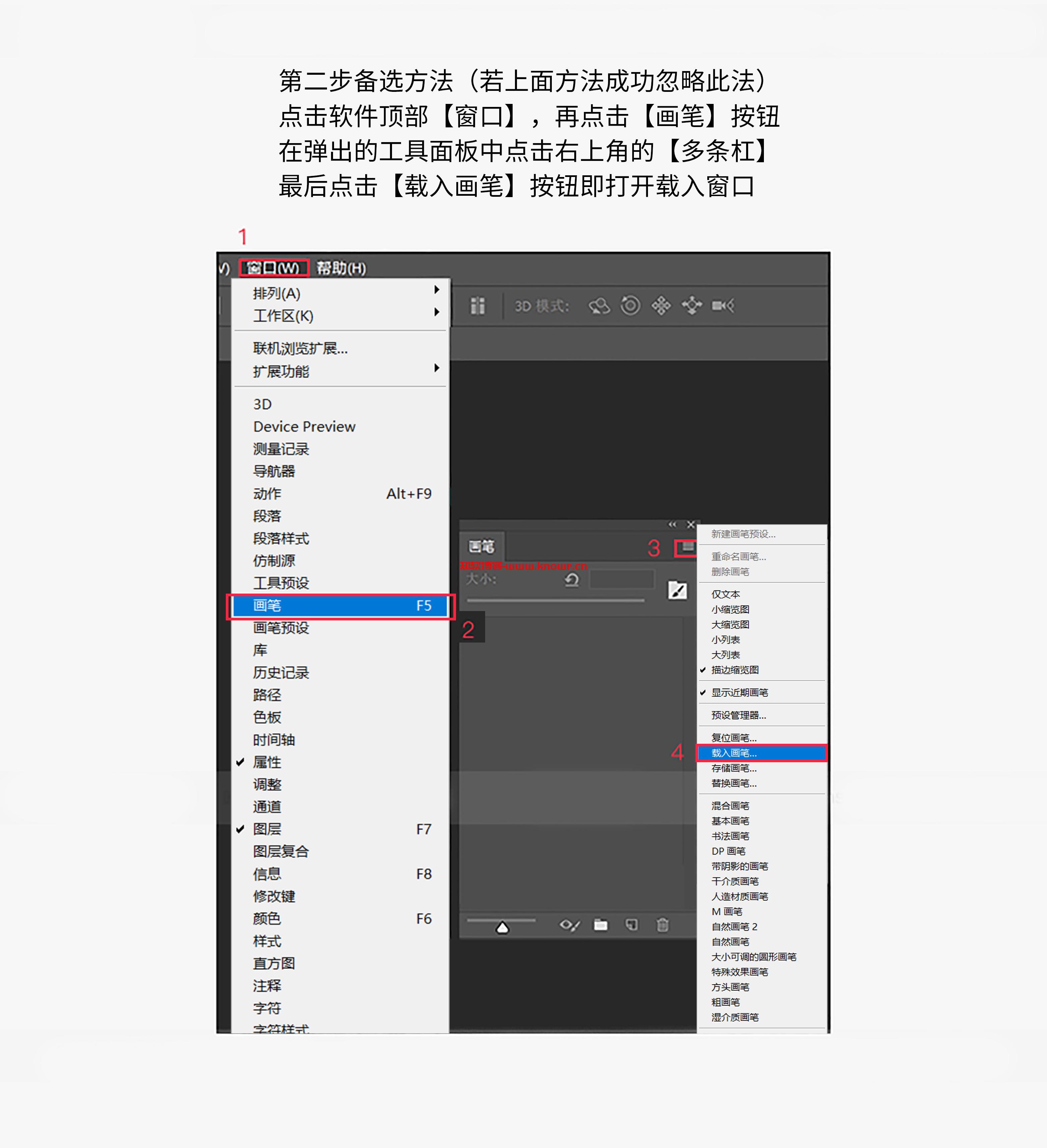Screen dimensions: 1047x1148
Task: Select the 3D rotate object icon
Action: click(599, 306)
